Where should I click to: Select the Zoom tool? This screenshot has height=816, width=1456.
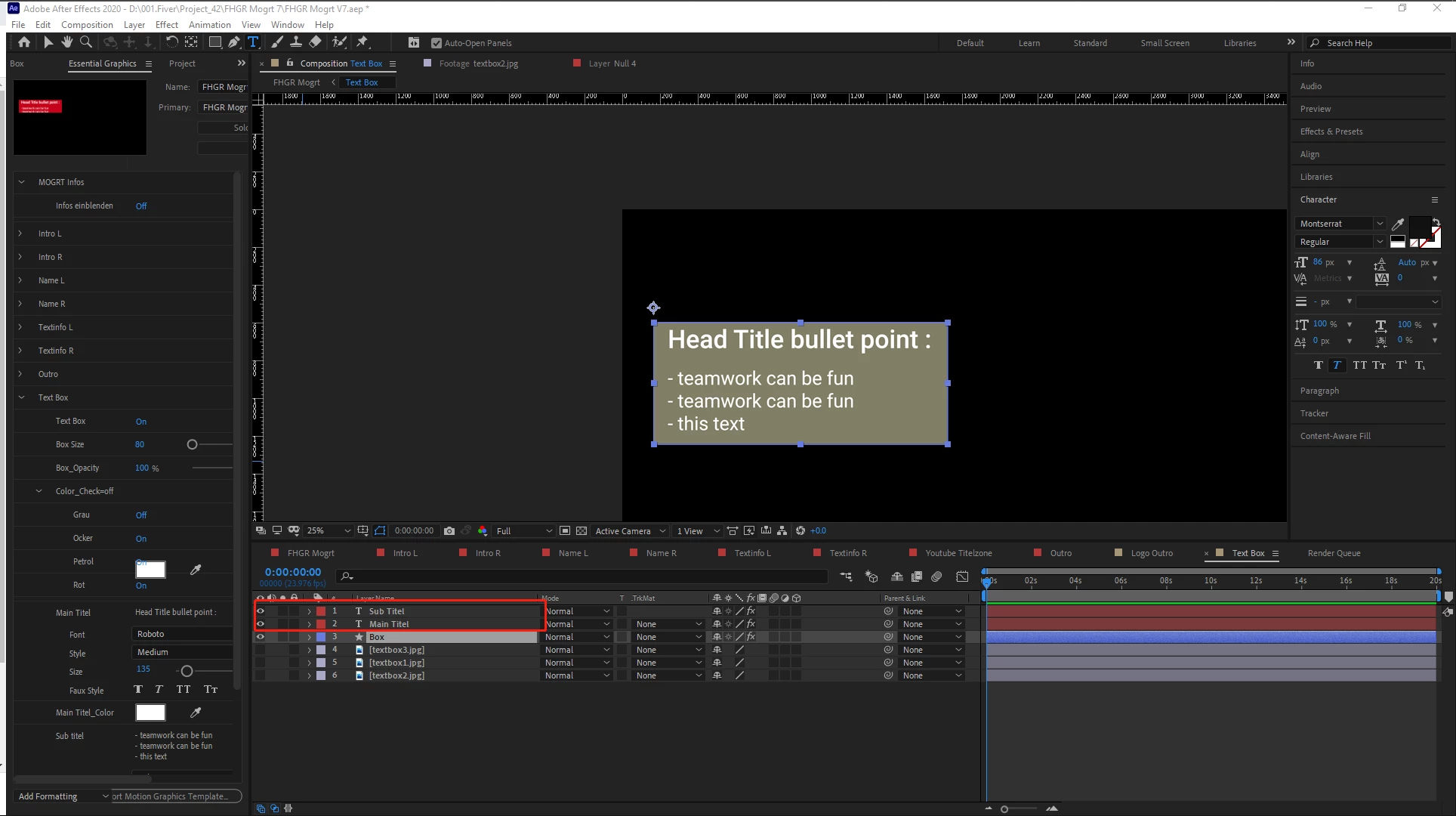[x=86, y=42]
